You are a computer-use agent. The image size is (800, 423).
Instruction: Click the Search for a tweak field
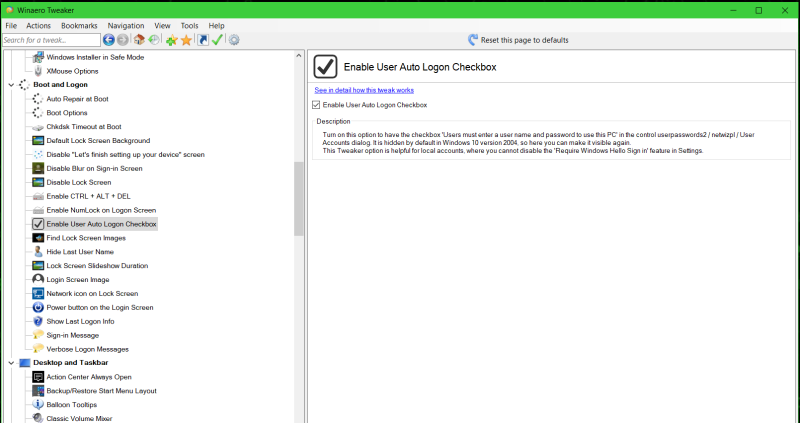(51, 40)
